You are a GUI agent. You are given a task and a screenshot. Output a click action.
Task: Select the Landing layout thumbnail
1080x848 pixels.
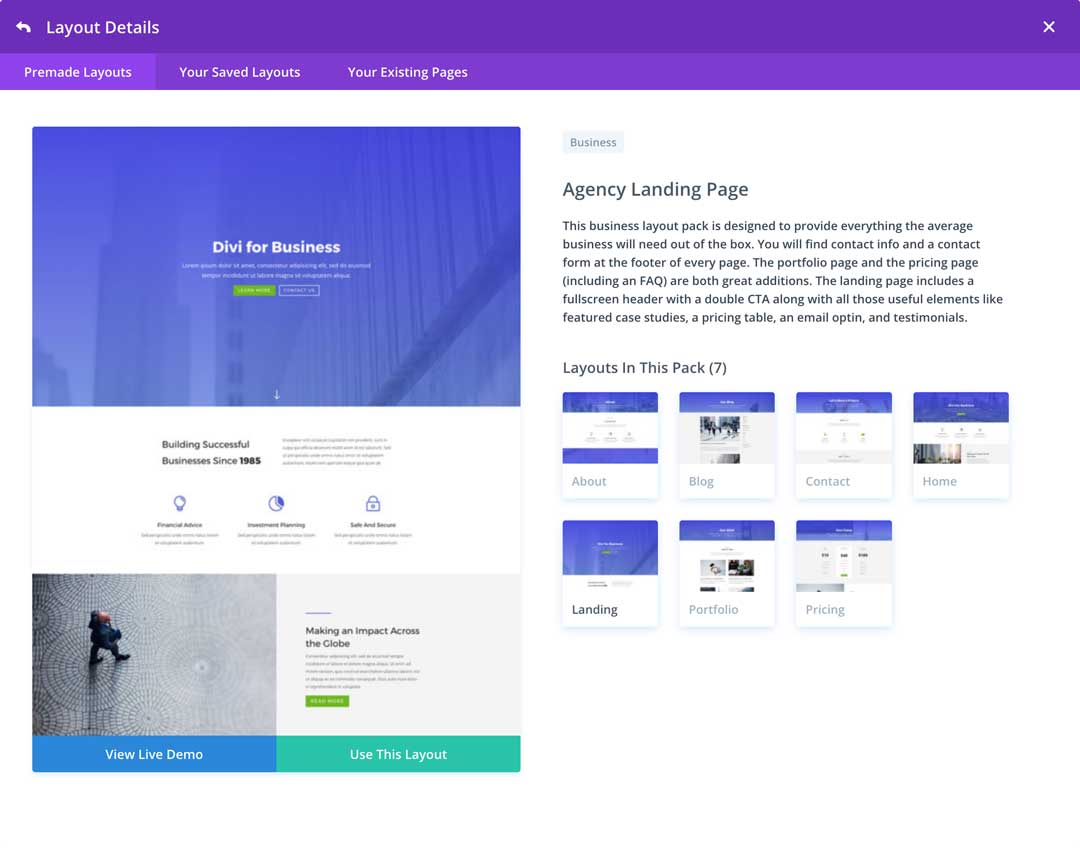610,573
